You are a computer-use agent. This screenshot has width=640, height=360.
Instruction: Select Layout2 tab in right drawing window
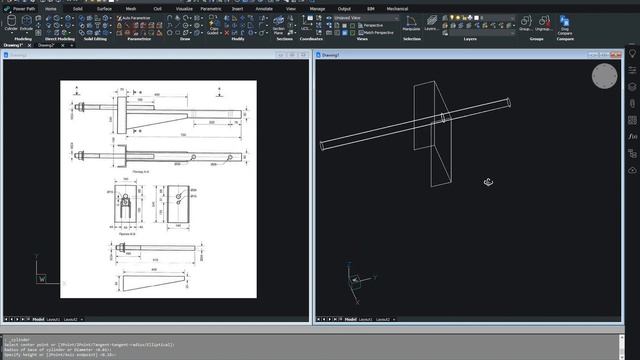pyautogui.click(x=382, y=319)
